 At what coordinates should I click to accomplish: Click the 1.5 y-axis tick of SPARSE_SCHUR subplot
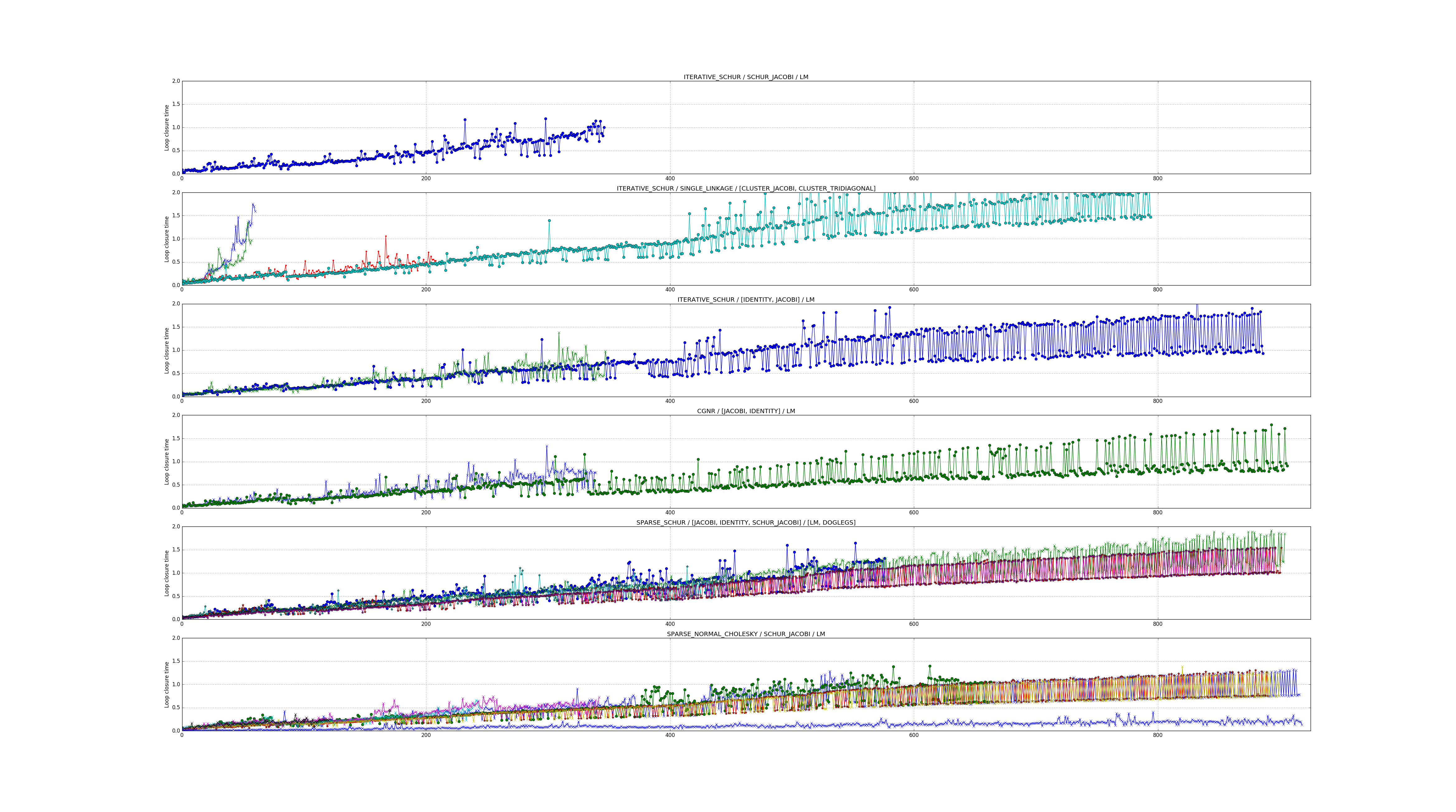(x=176, y=550)
